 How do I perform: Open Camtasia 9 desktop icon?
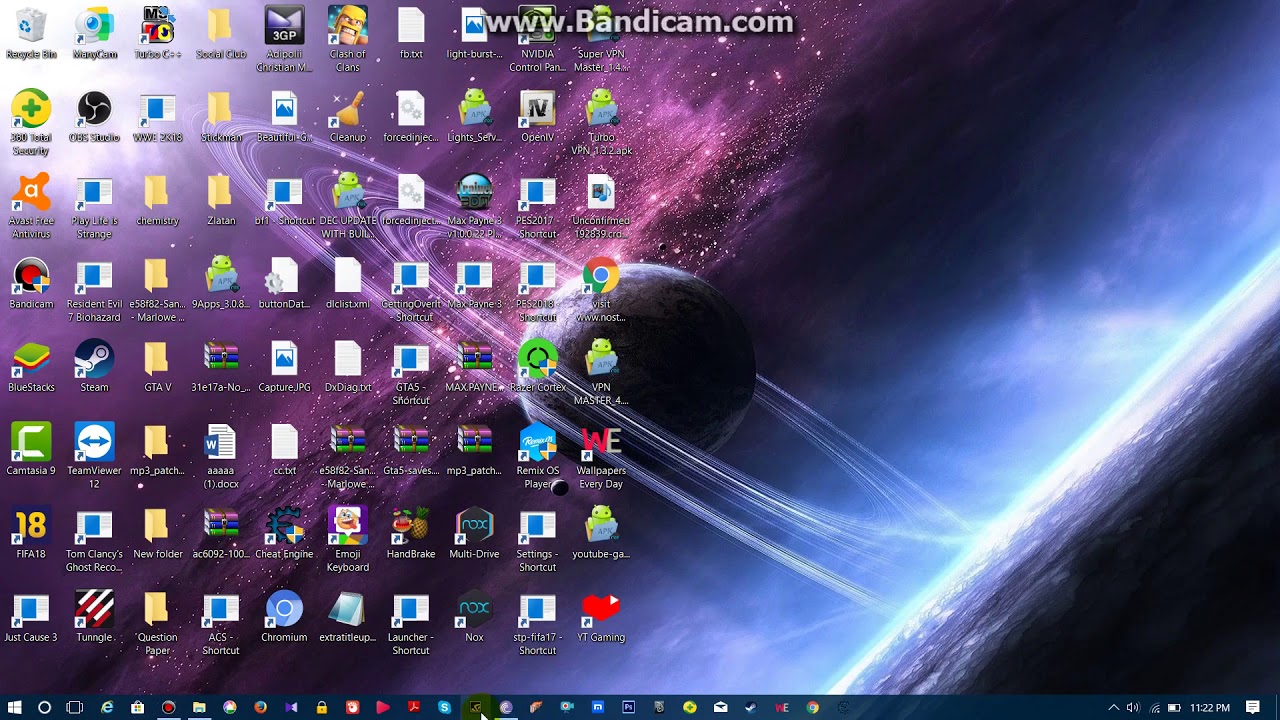(31, 450)
